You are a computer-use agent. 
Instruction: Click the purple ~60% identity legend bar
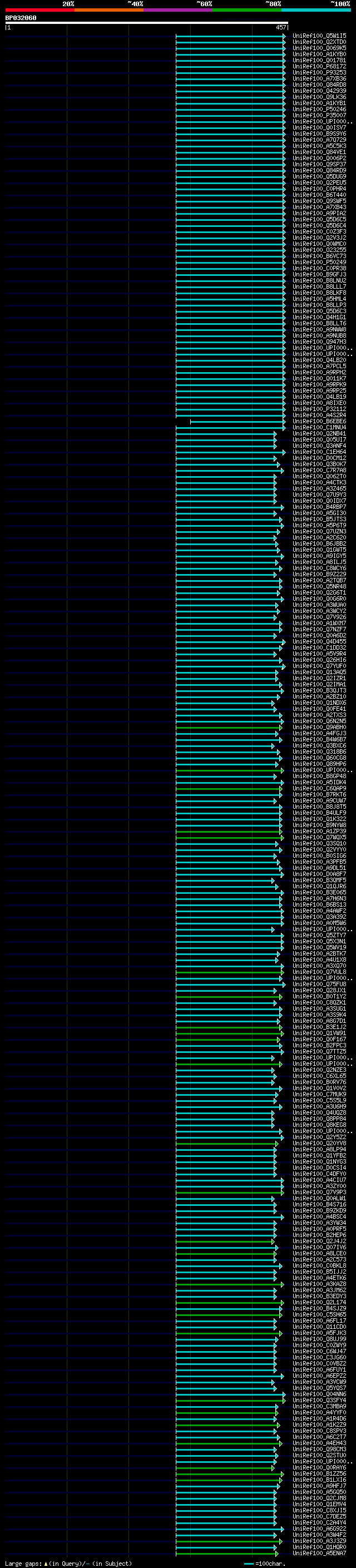pos(177,10)
